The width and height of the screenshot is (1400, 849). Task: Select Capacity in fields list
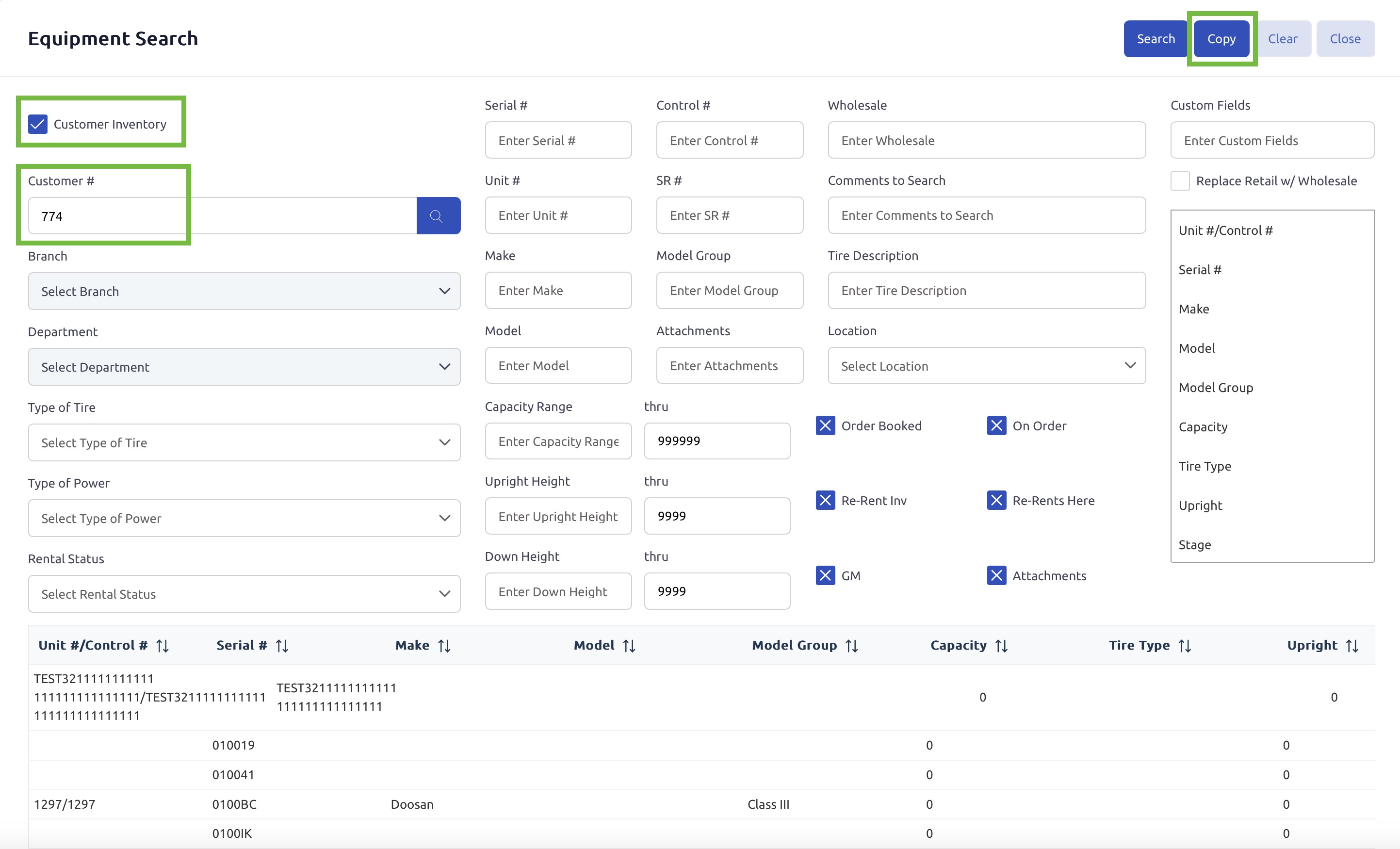[x=1272, y=427]
